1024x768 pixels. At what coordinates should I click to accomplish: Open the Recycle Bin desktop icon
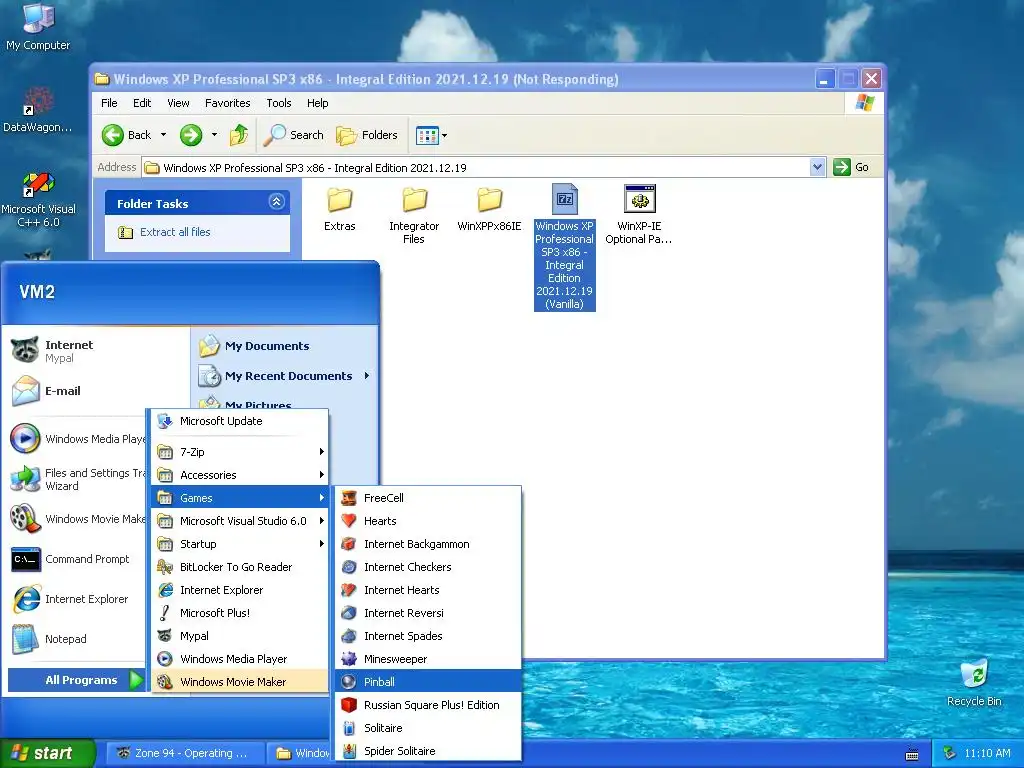point(974,682)
